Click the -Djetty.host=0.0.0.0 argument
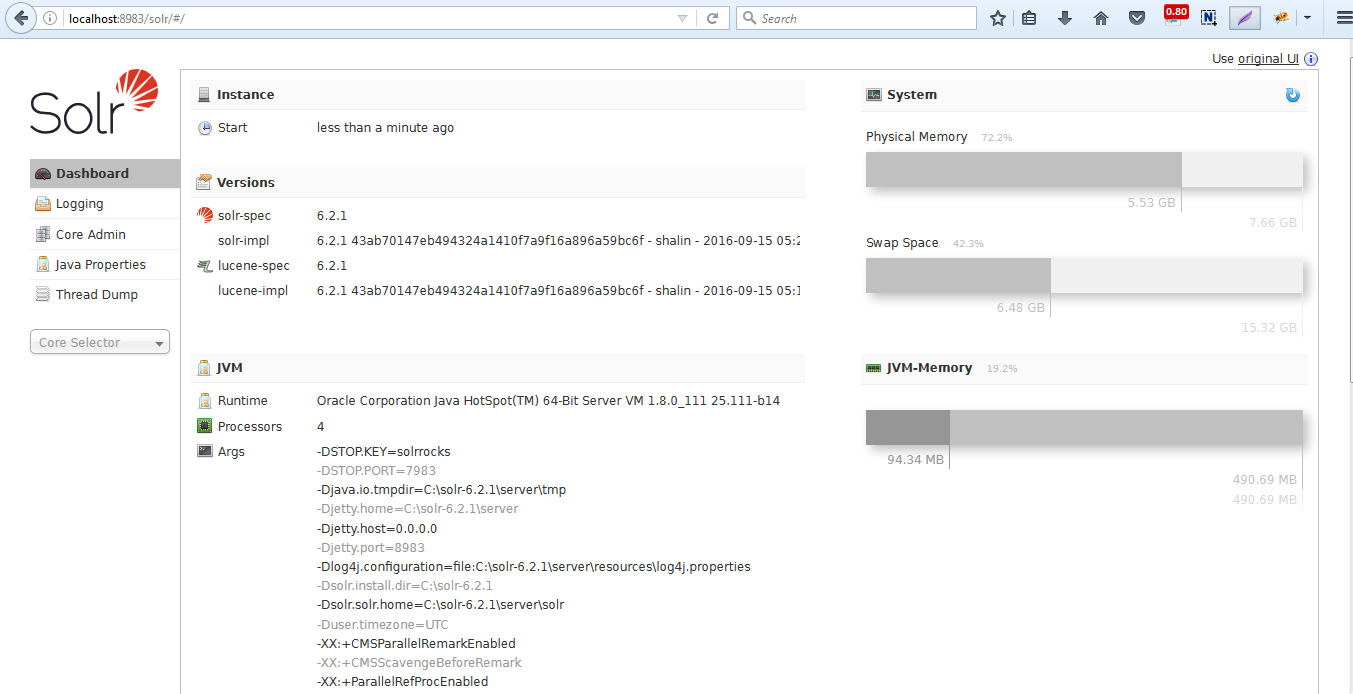Image resolution: width=1353 pixels, height=694 pixels. (377, 529)
